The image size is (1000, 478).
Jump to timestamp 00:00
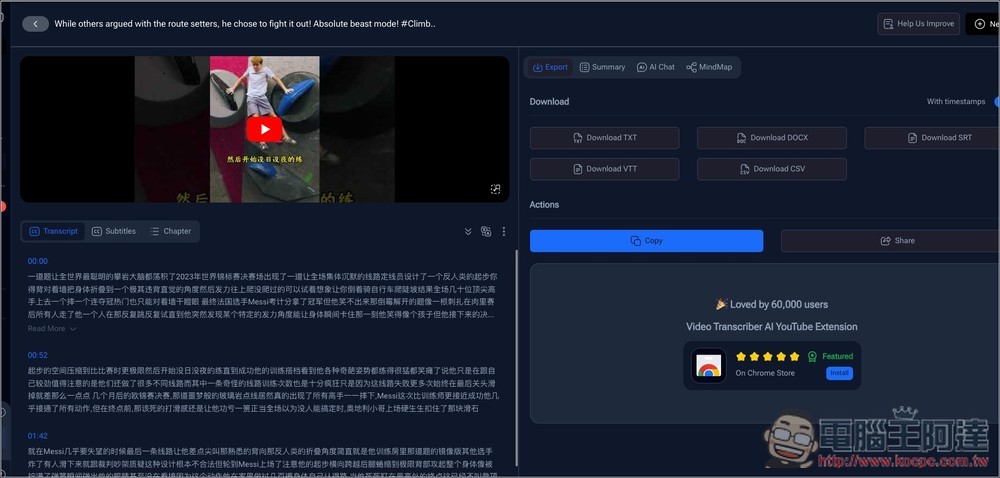[38, 261]
